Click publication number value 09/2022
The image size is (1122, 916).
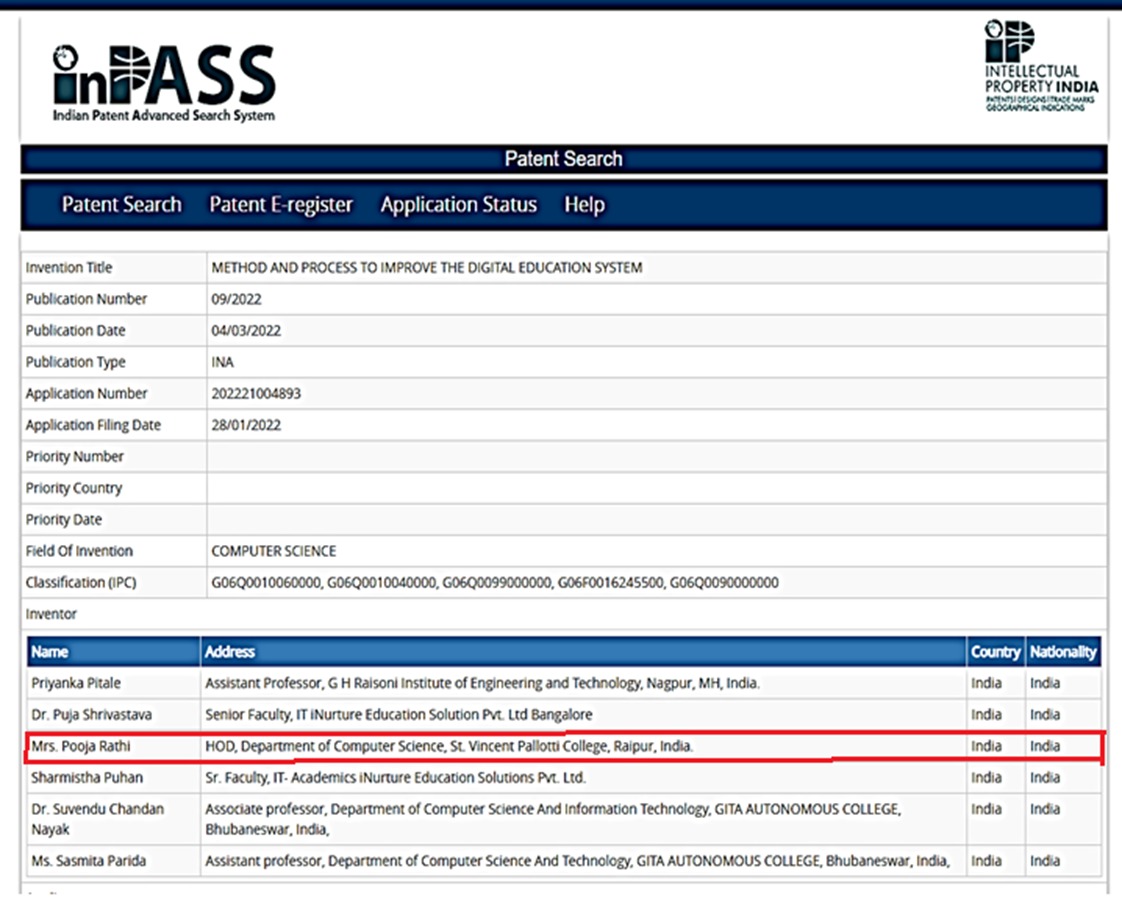(x=236, y=299)
